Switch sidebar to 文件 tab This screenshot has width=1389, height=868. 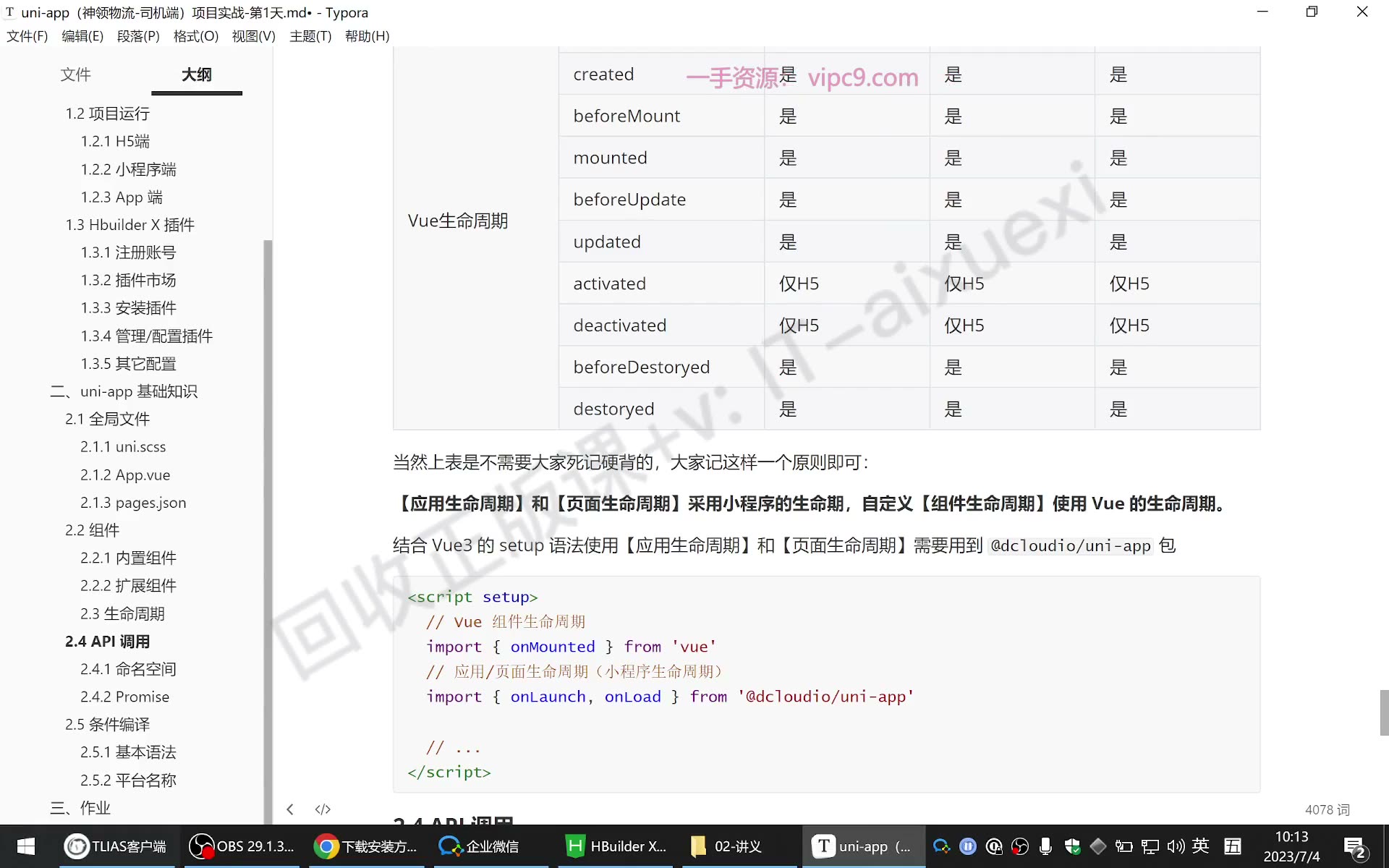(75, 75)
